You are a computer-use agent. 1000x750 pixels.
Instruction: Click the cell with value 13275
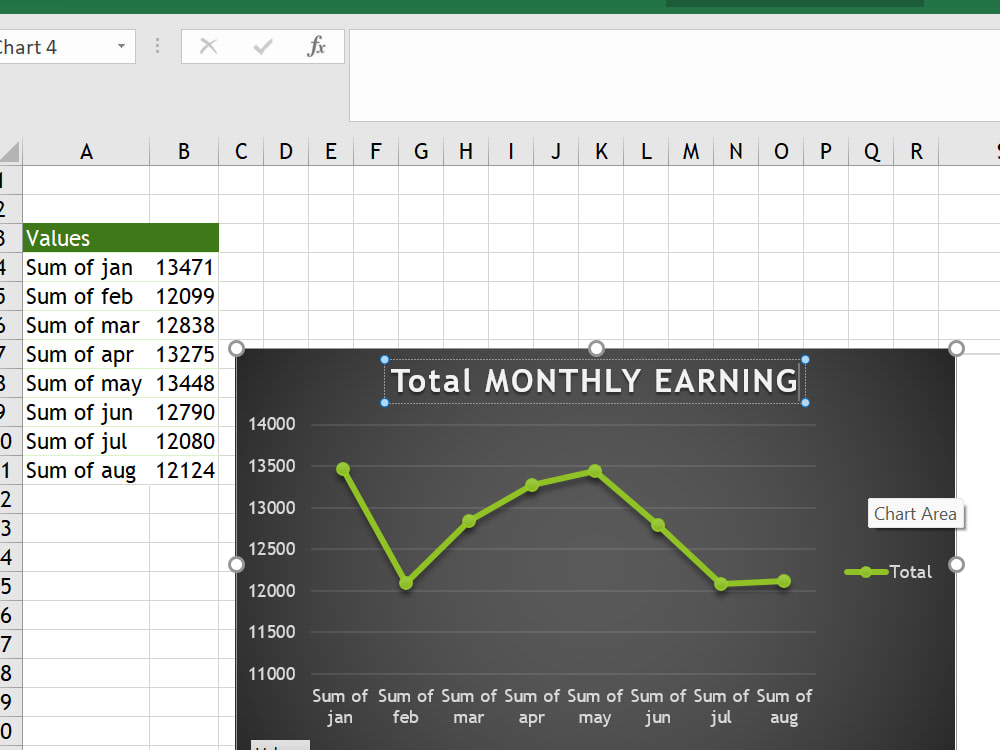tap(184, 354)
